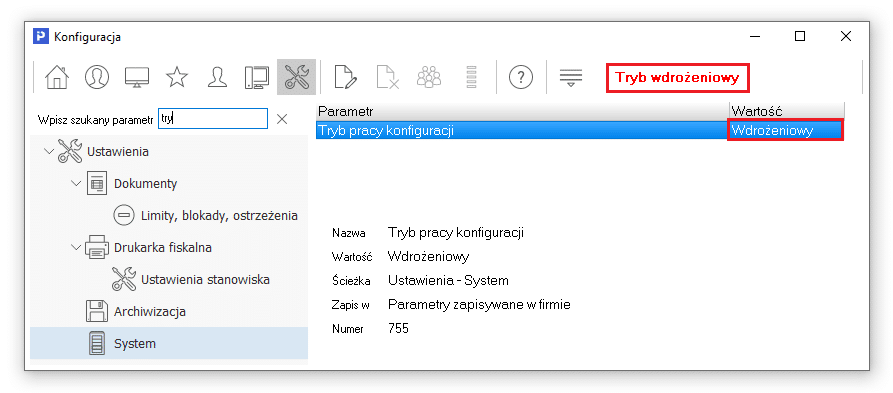Maximize the Konfiguracja window
This screenshot has width=893, height=393.
click(800, 36)
